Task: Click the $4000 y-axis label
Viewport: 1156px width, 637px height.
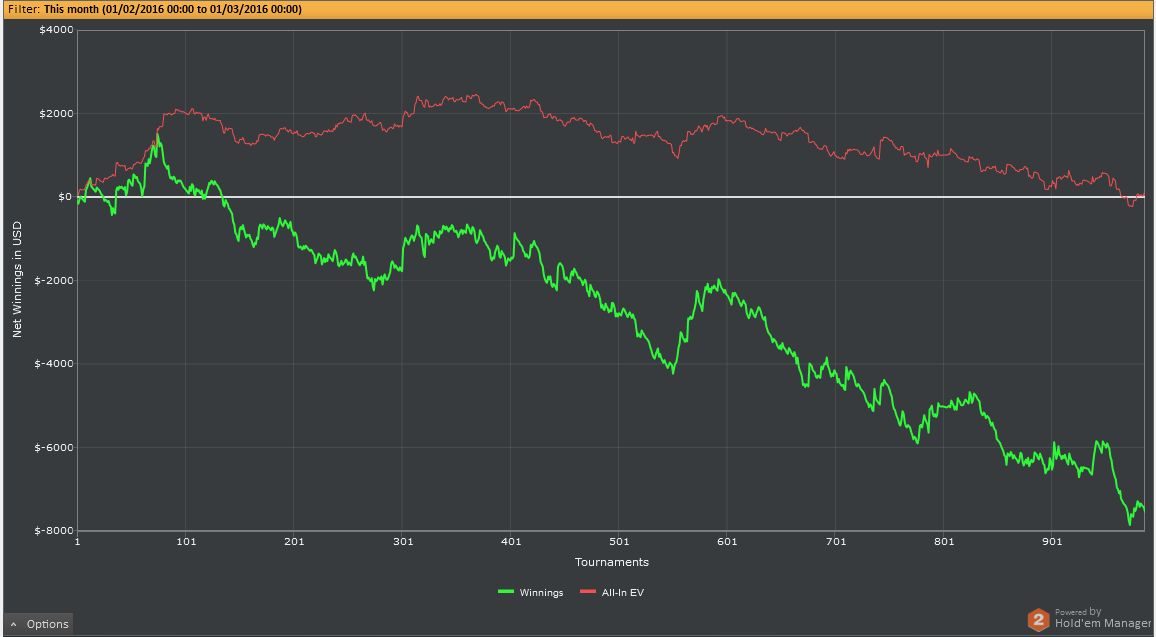Action: tap(58, 30)
